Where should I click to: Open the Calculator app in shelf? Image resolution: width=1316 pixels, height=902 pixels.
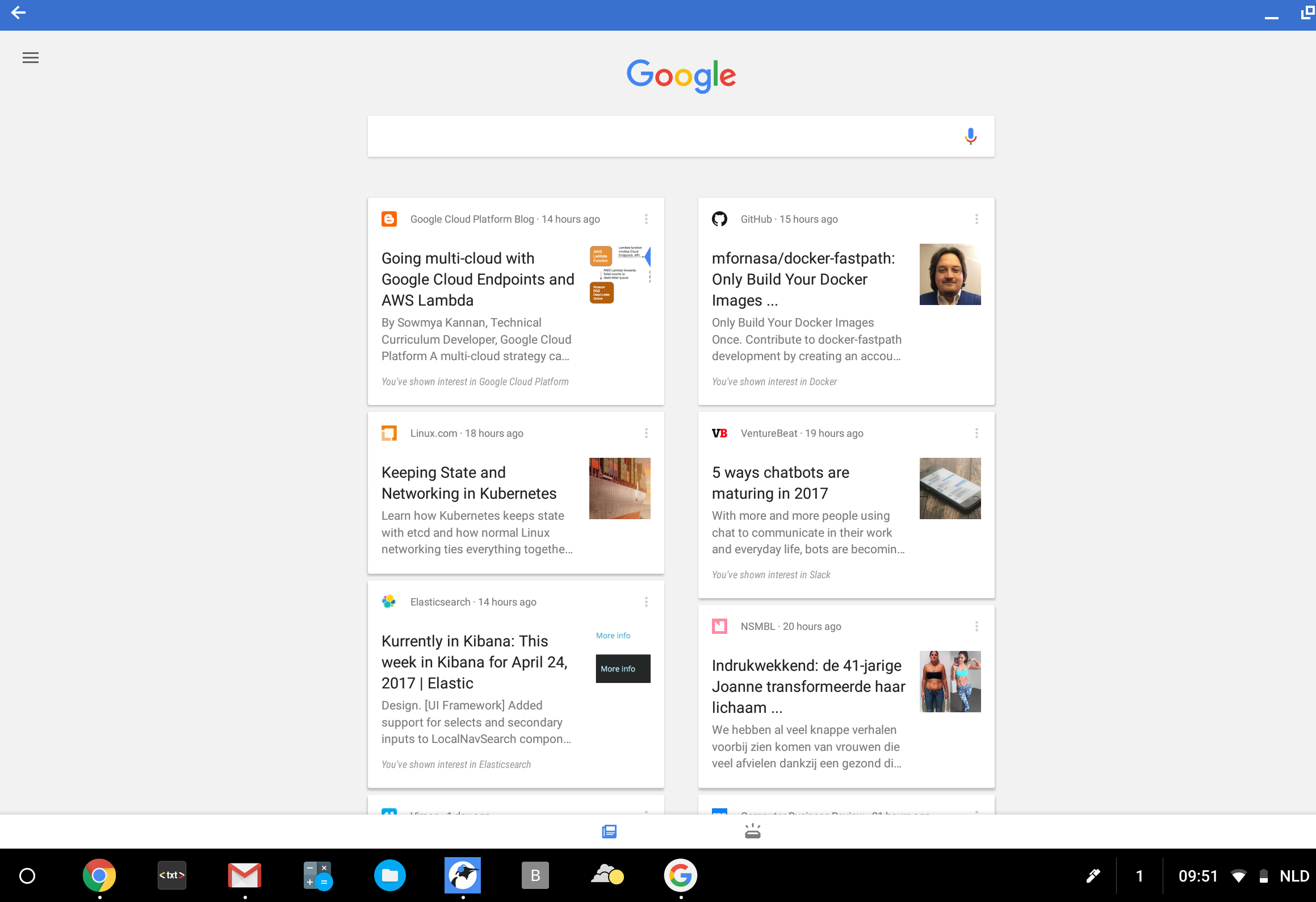(x=317, y=876)
